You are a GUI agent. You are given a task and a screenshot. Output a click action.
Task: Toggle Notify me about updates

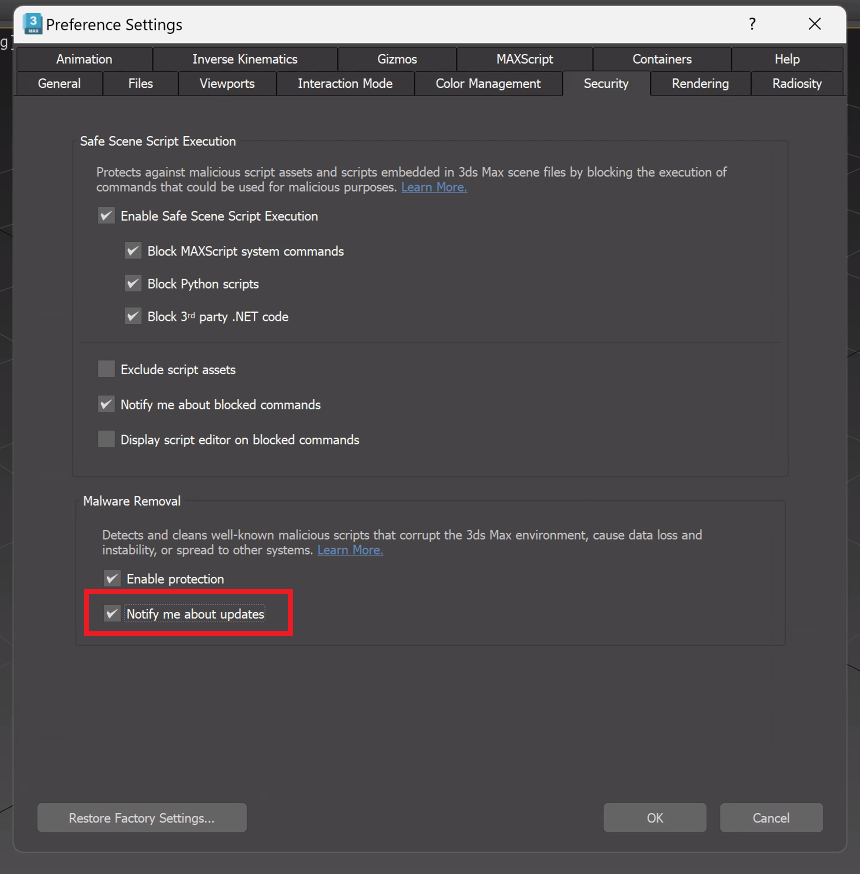point(112,613)
